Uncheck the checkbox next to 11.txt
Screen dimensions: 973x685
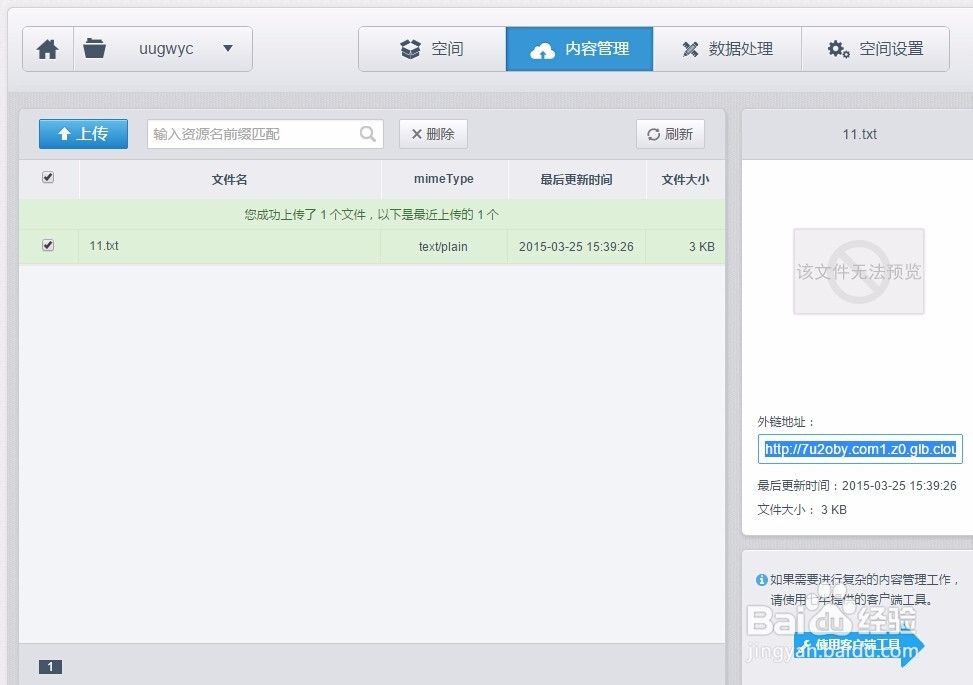(47, 245)
